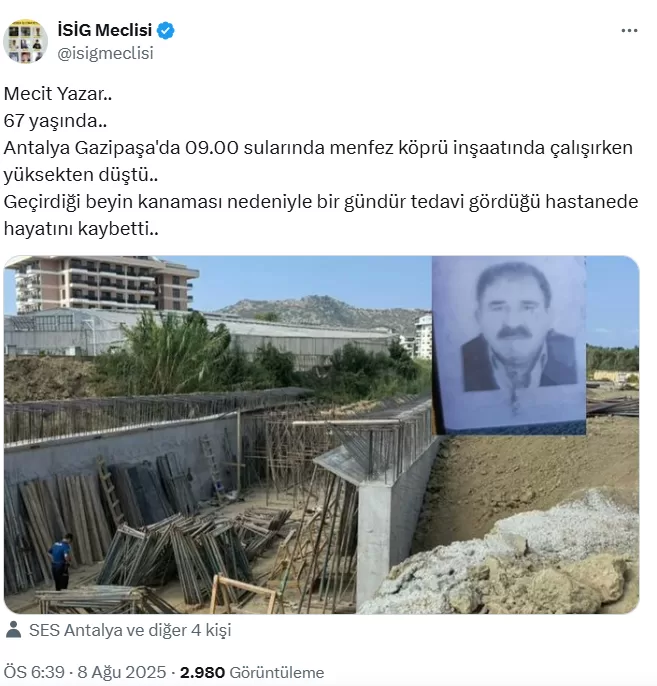Screen dimensions: 657x686
Task: Open tagged list SES Antalya ve diğer 4 kişi
Action: pos(130,630)
